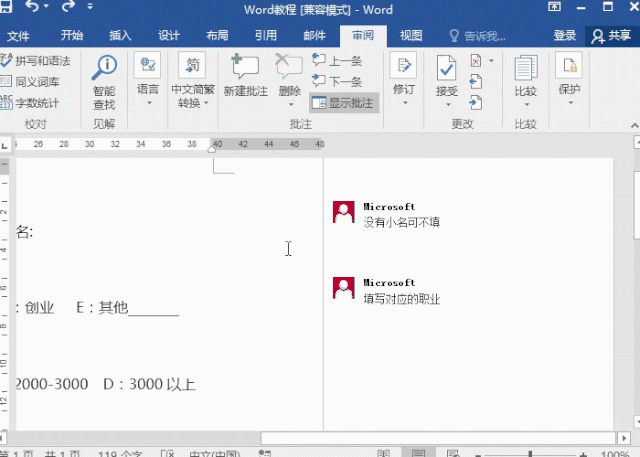Open the Undo history dropdown arrow
This screenshot has height=457, width=640.
click(x=46, y=6)
